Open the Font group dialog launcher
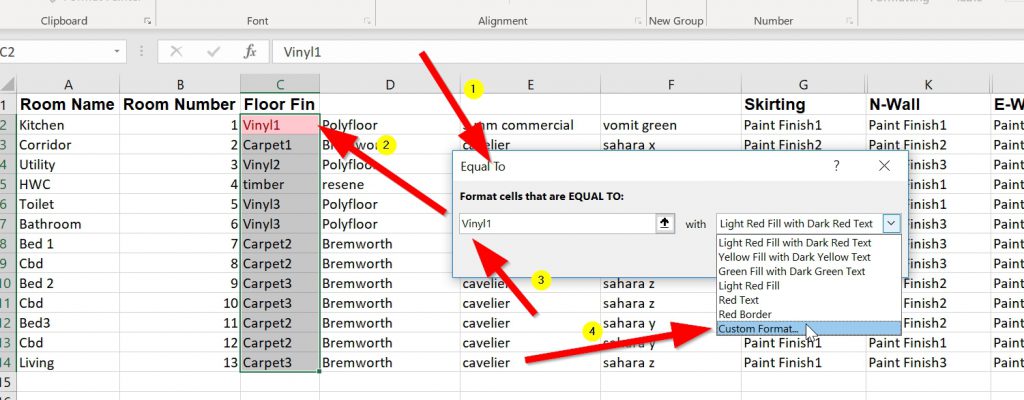Viewport: 1024px width, 400px height. pyautogui.click(x=365, y=21)
